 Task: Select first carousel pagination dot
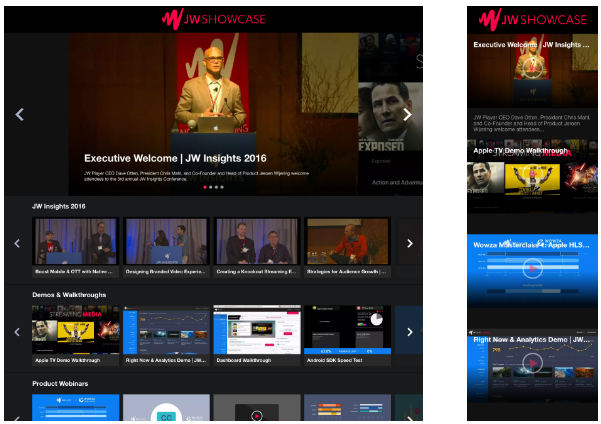pos(205,187)
